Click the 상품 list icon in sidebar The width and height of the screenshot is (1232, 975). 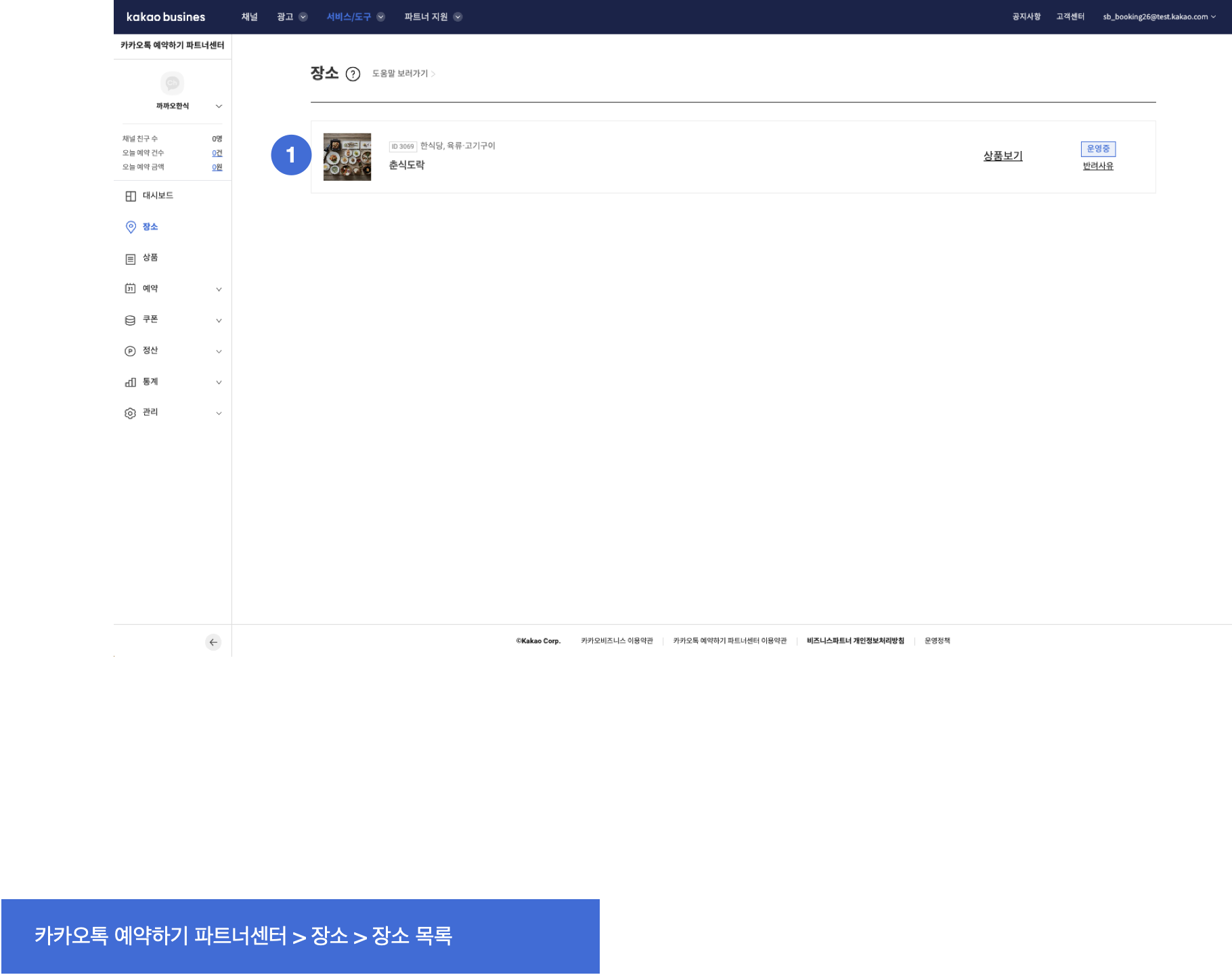(x=131, y=259)
